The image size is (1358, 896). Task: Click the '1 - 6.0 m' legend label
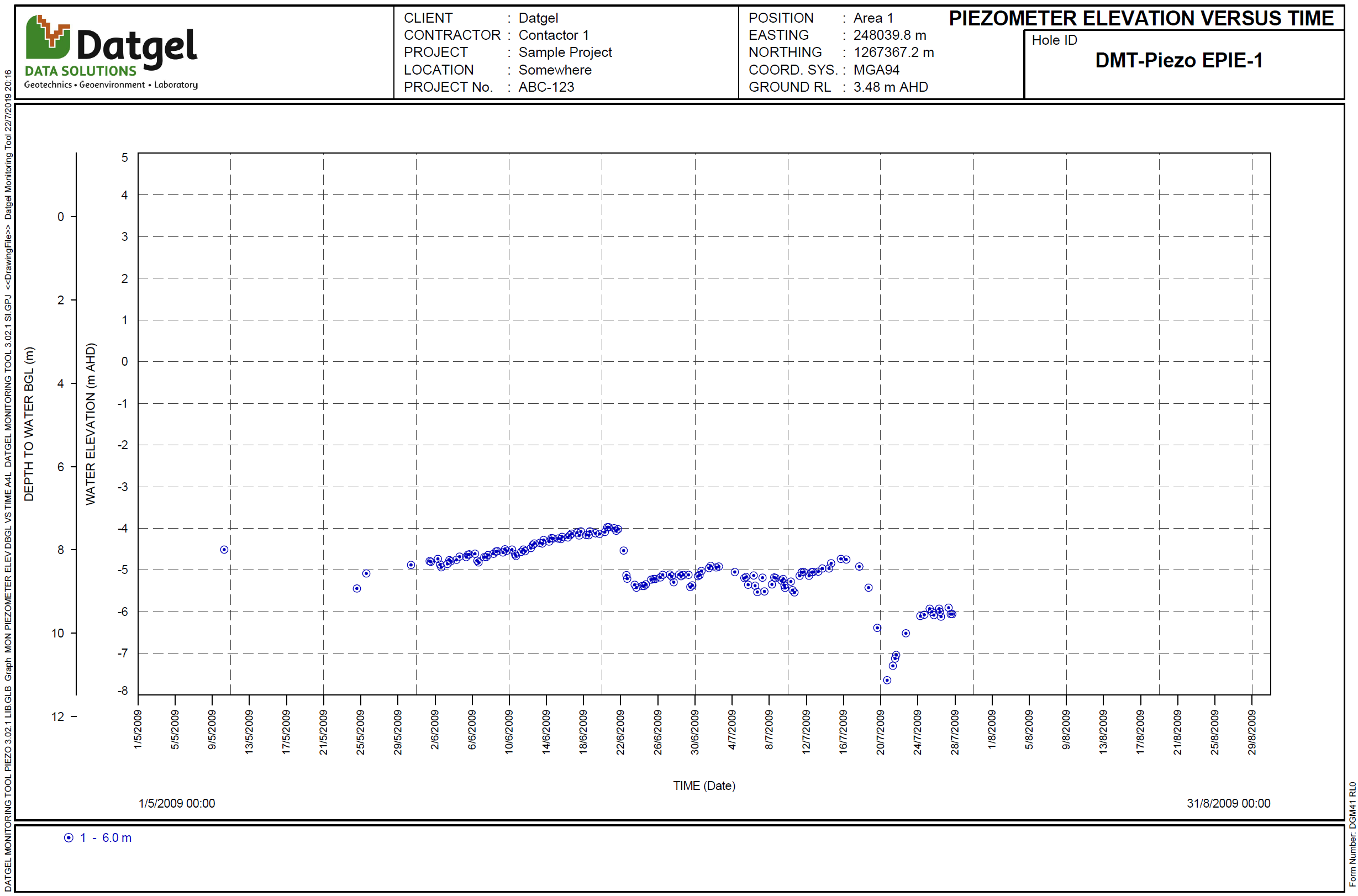106,837
